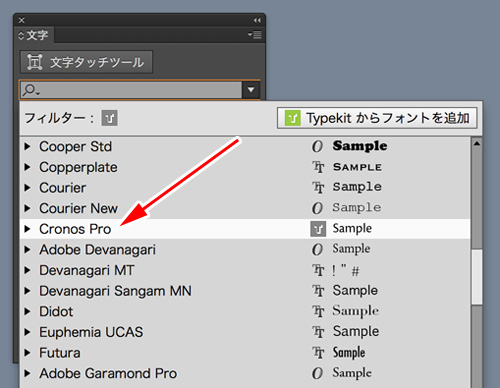Pick the Courier font name
500x388 pixels.
coord(63,188)
